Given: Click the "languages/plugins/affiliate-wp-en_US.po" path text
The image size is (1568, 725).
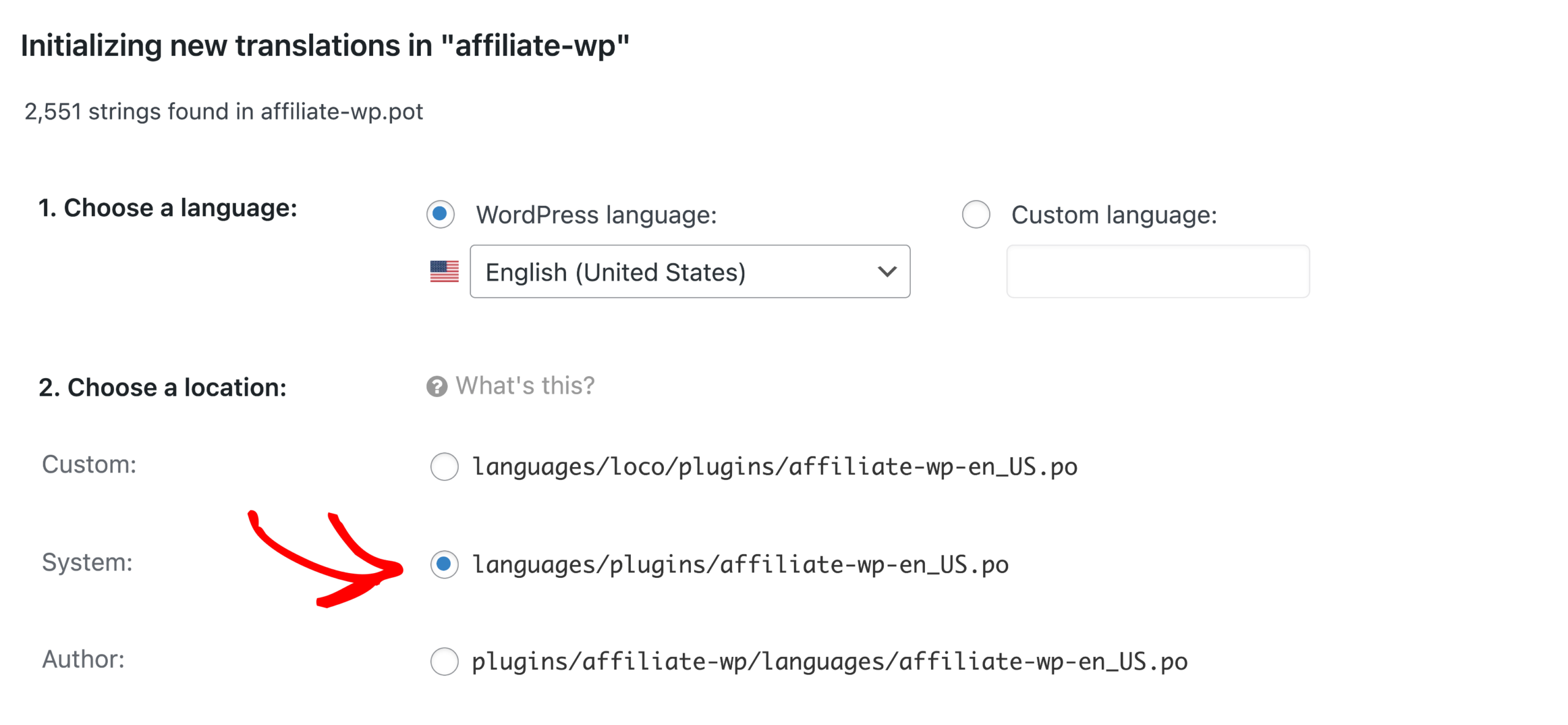Looking at the screenshot, I should click(740, 564).
